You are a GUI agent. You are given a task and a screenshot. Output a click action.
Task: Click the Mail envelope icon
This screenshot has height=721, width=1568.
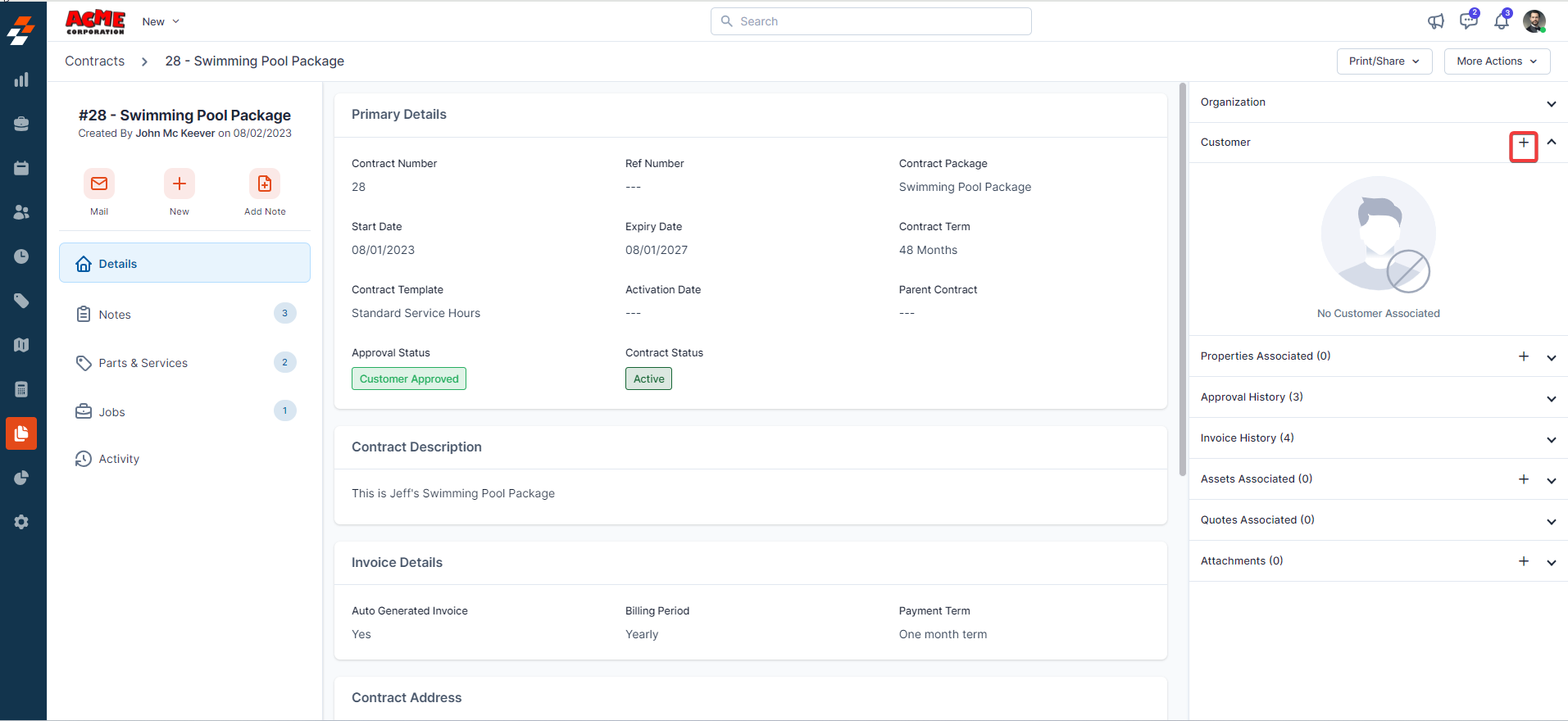(x=99, y=184)
